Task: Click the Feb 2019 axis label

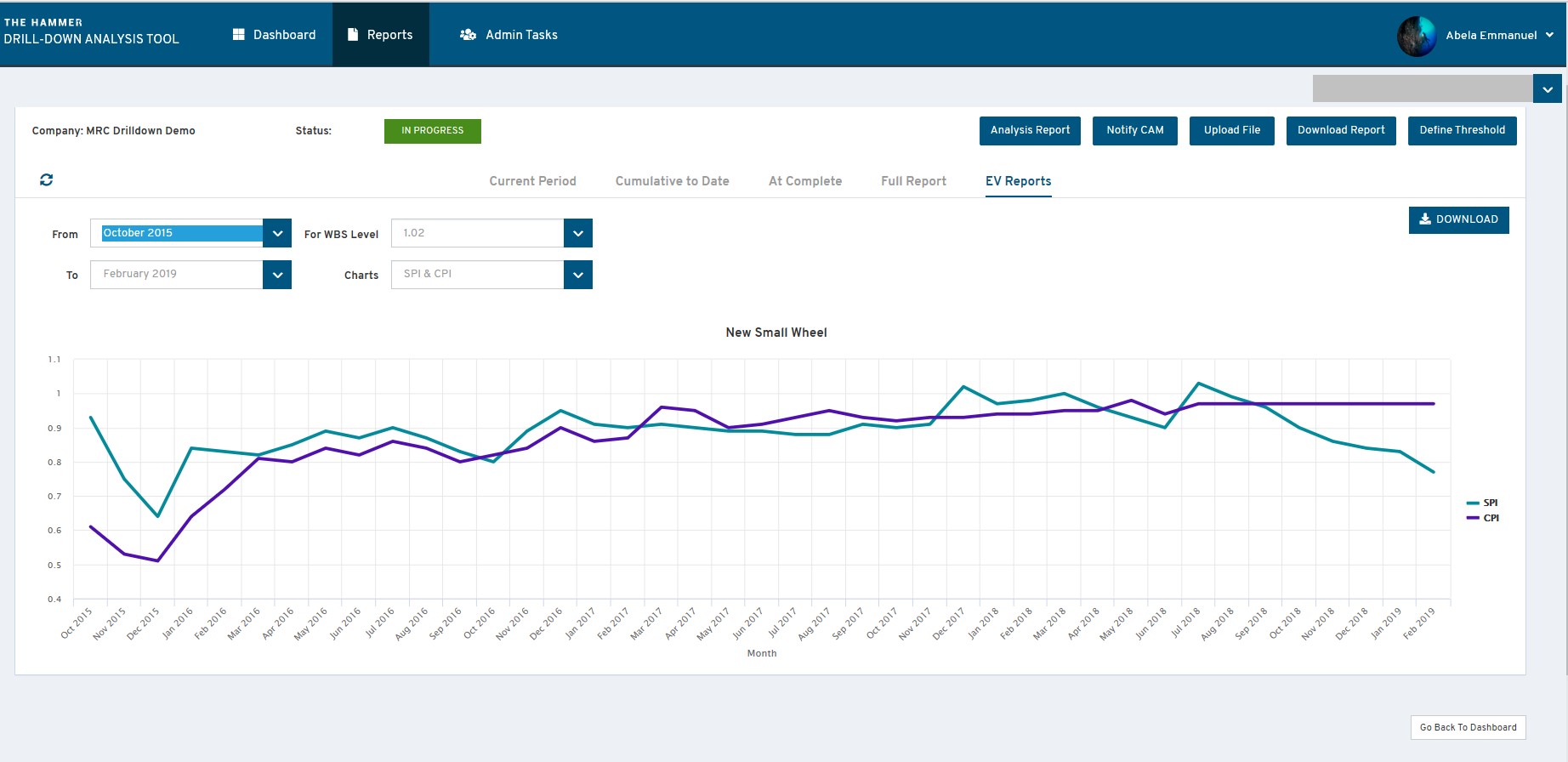Action: (x=1419, y=623)
